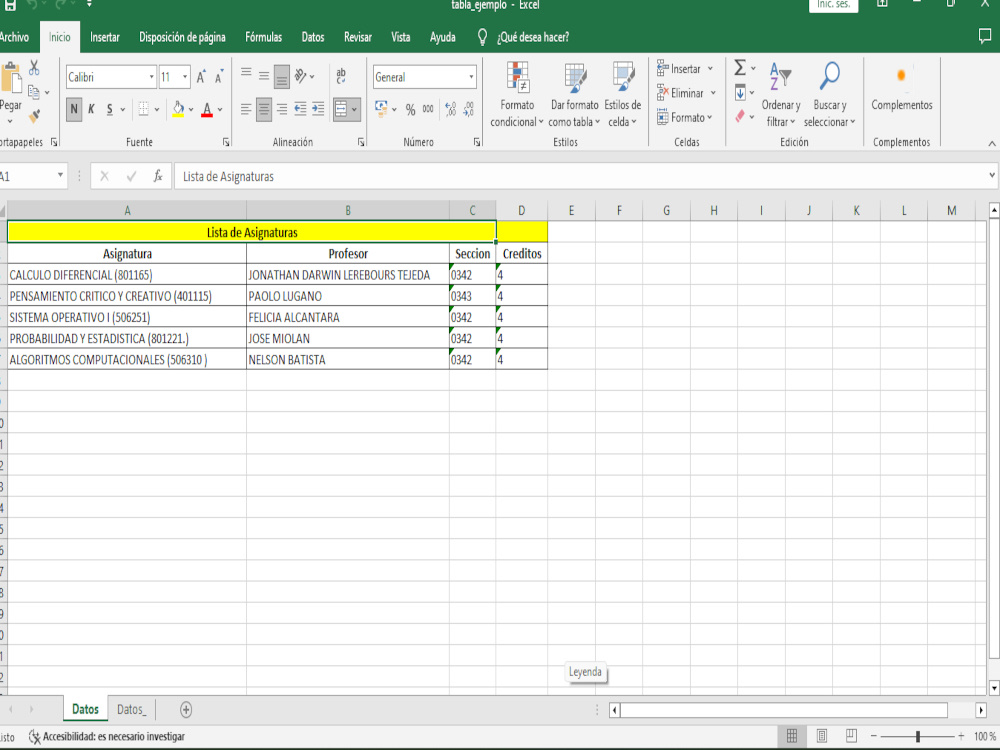Toggle middle vertical alignment
The width and height of the screenshot is (1000, 750).
[264, 76]
